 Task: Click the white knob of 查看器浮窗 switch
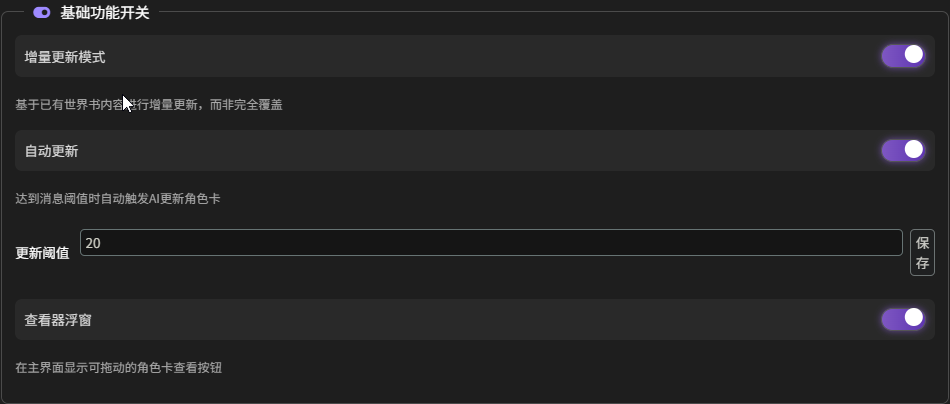[x=913, y=319]
